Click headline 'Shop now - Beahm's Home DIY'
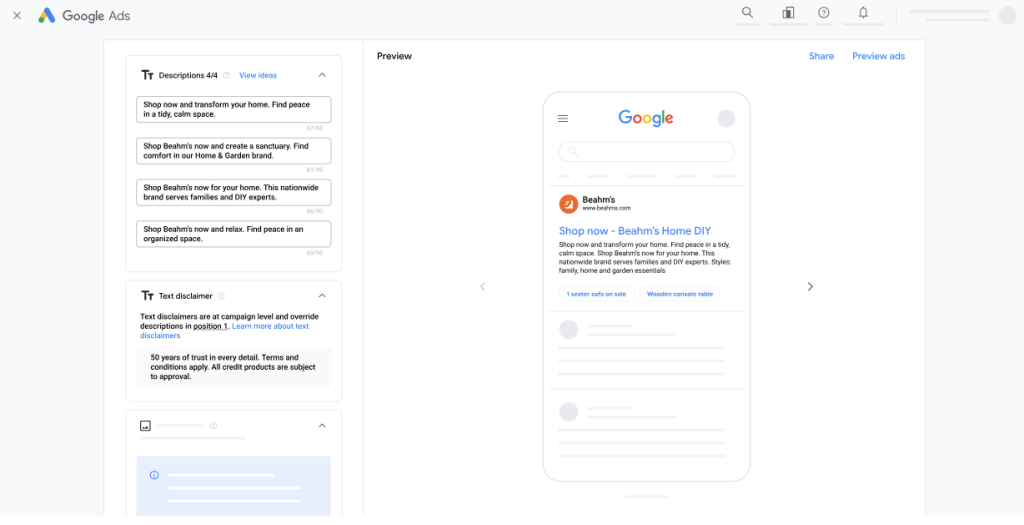Screen dimensions: 1024x525 [635, 231]
